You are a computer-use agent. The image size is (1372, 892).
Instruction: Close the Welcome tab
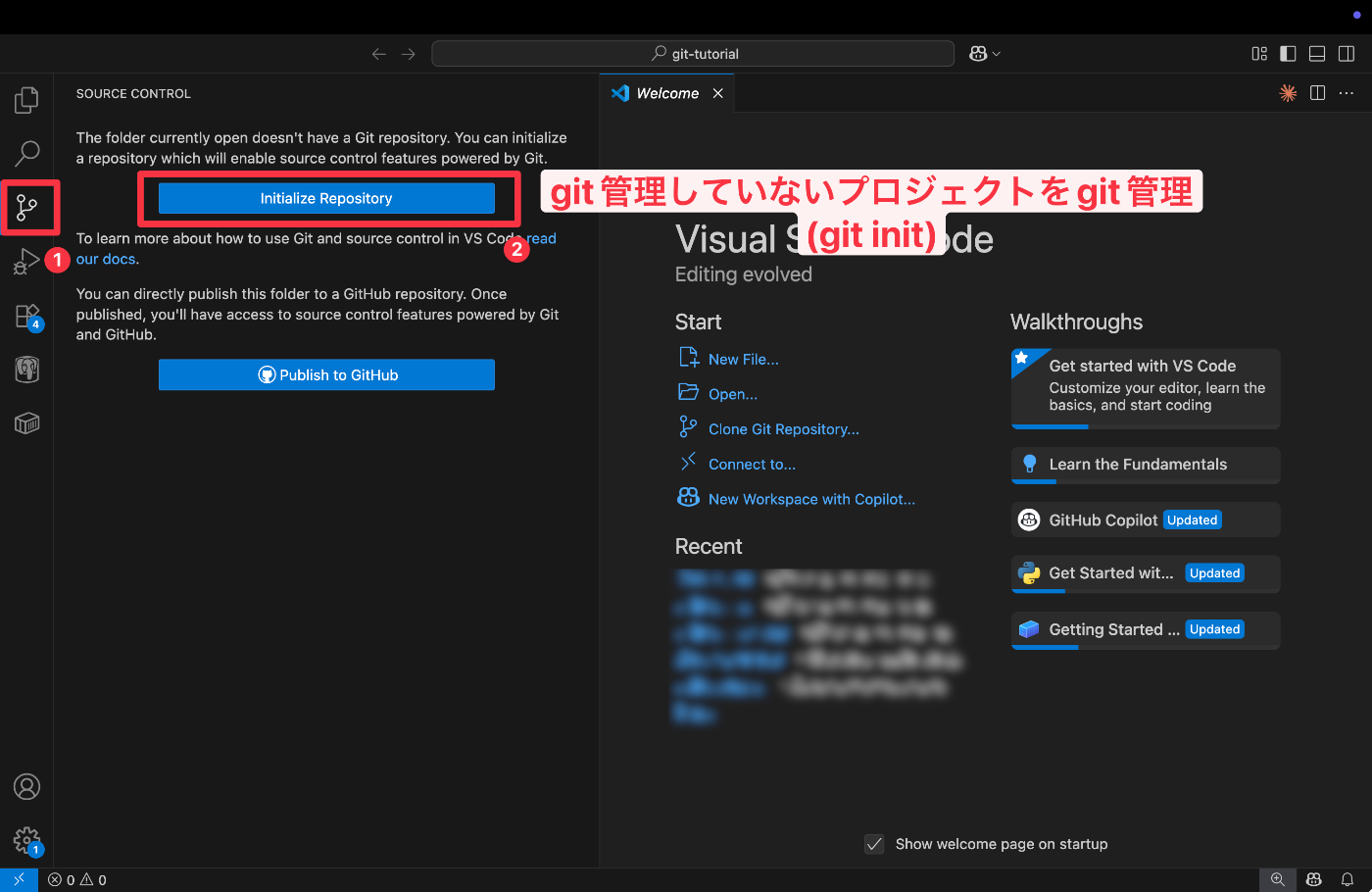point(718,93)
